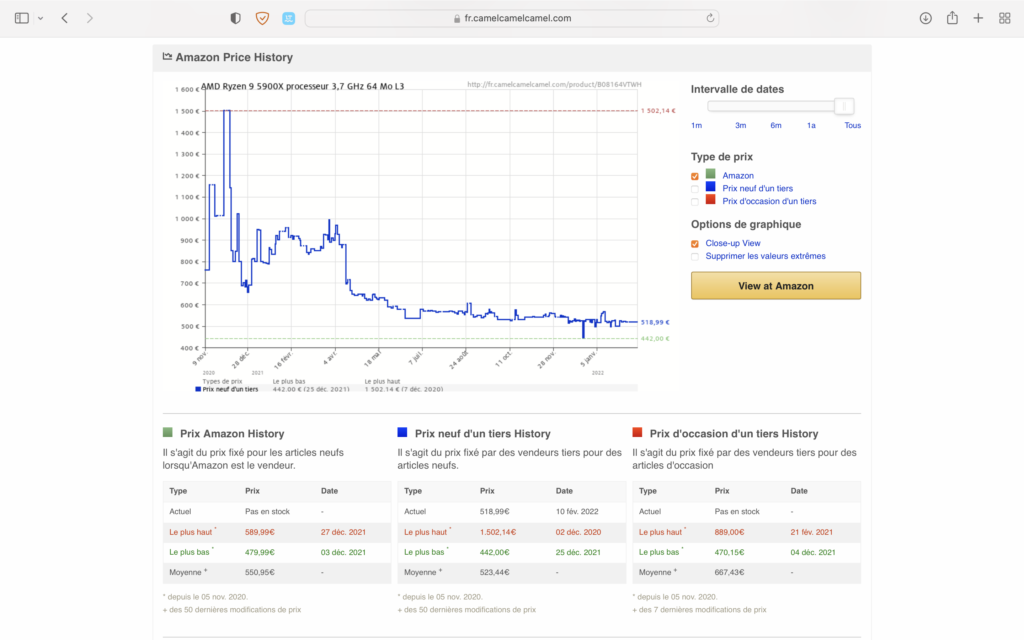This screenshot has height=640, width=1024.
Task: Click the red swatch under Type de prix
Action: (x=711, y=199)
